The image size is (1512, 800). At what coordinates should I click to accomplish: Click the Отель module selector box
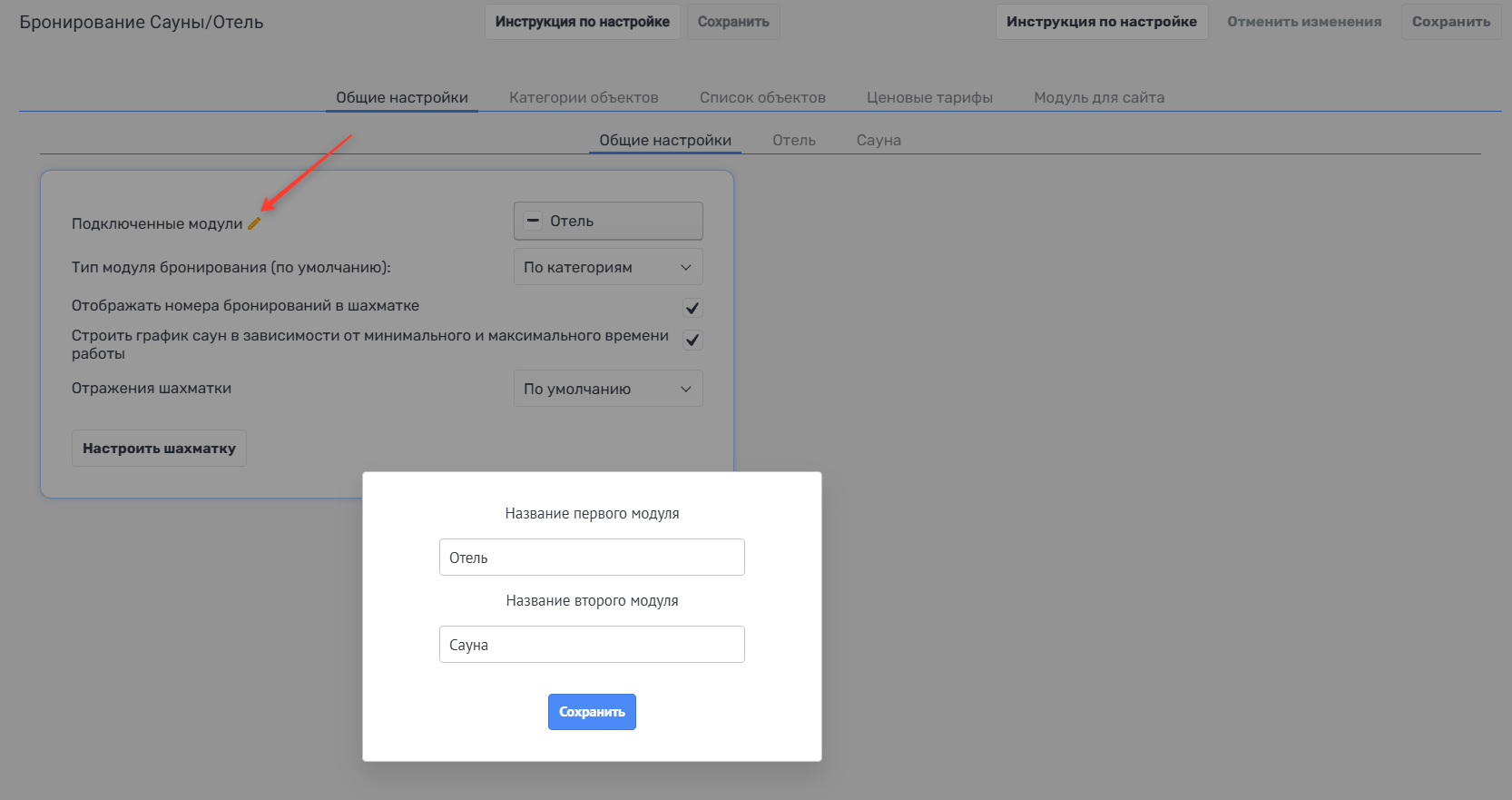coord(608,221)
